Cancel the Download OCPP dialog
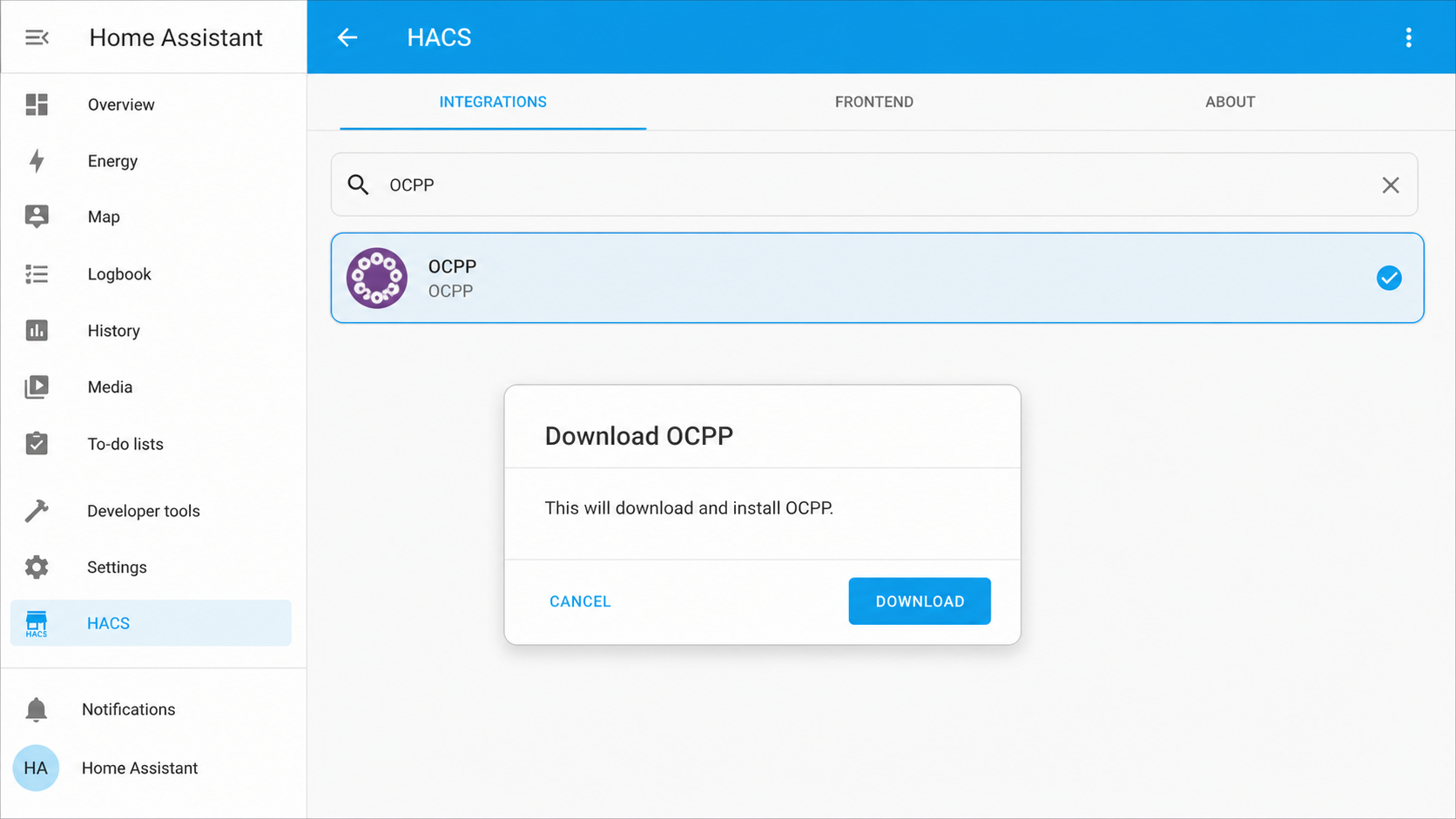This screenshot has width=1456, height=819. tap(580, 601)
